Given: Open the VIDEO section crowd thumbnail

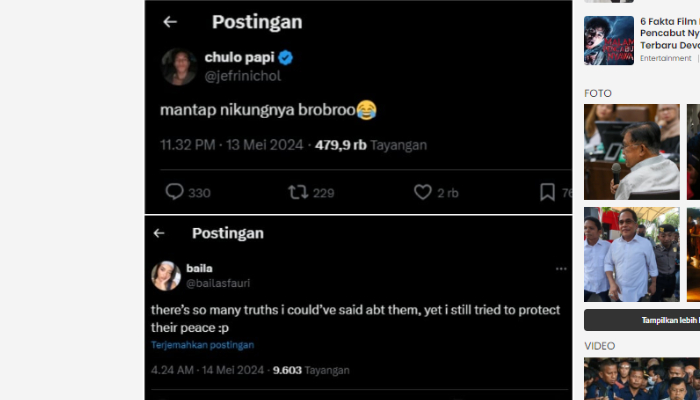Looking at the screenshot, I should (641, 379).
